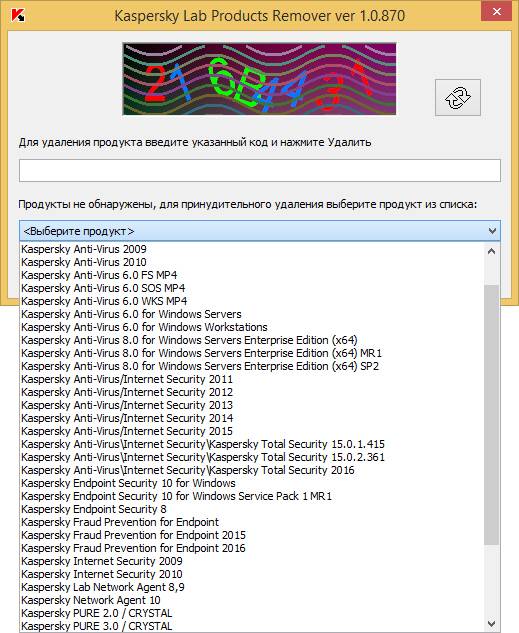Choose Kaspersky Anti-Virus 6.0 WKS MP4

coord(252,301)
